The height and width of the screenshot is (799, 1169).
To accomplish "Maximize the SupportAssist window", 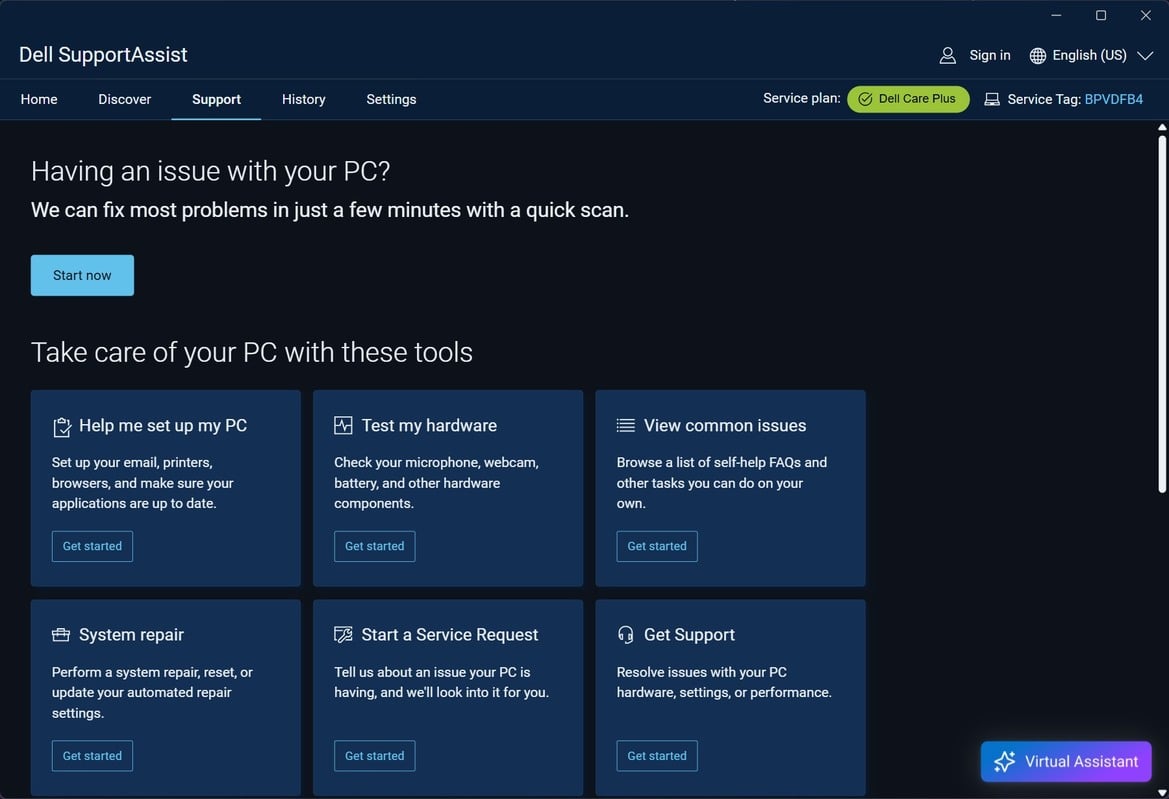I will 1100,15.
